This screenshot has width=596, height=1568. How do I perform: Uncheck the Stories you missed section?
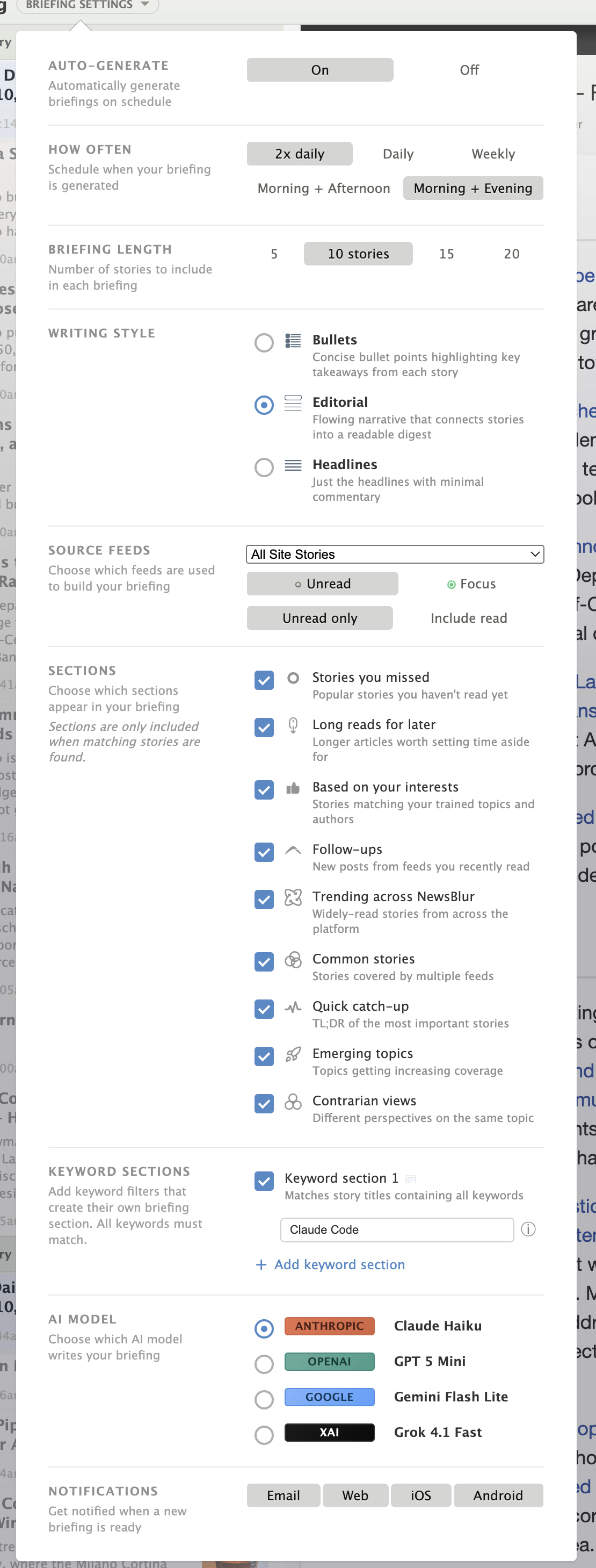point(264,679)
